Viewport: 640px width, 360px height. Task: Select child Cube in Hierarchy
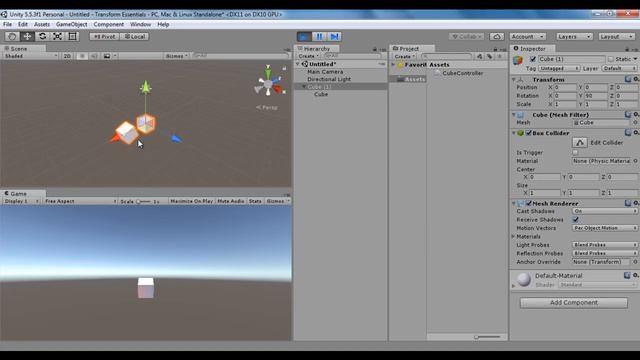pyautogui.click(x=321, y=94)
